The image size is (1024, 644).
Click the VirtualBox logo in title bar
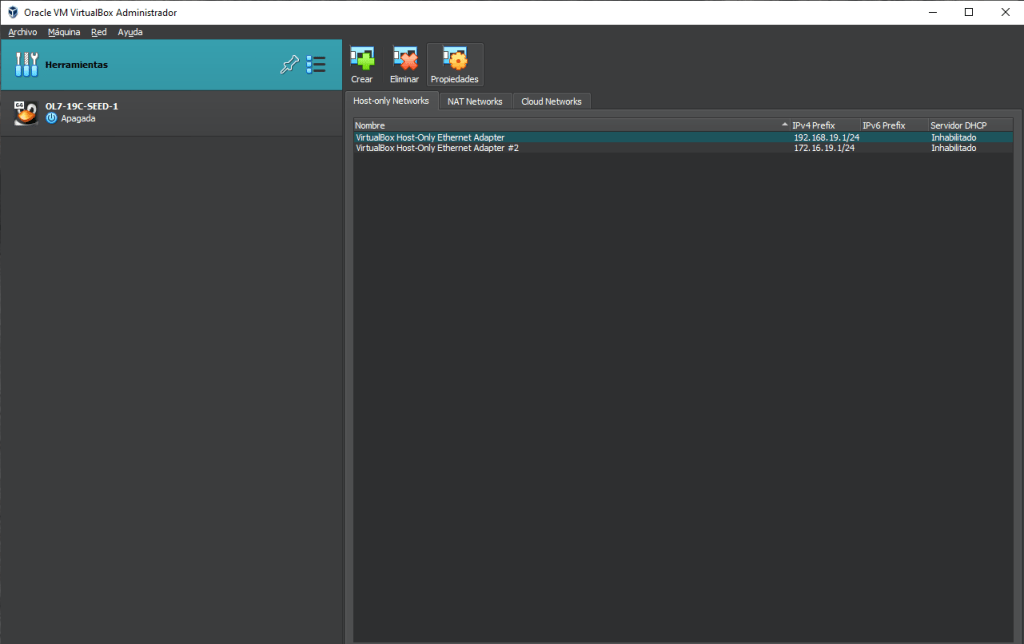[x=12, y=12]
